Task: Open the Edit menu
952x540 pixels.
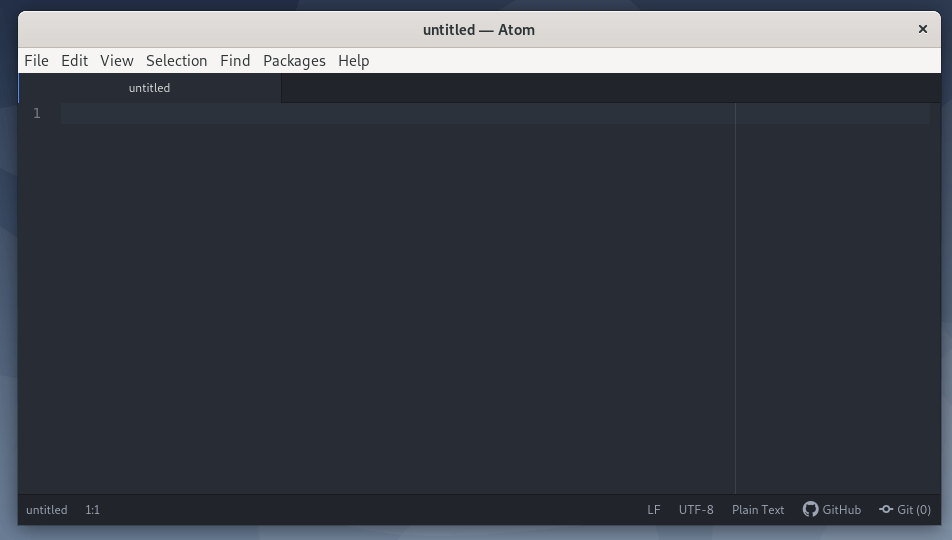Action: [75, 61]
